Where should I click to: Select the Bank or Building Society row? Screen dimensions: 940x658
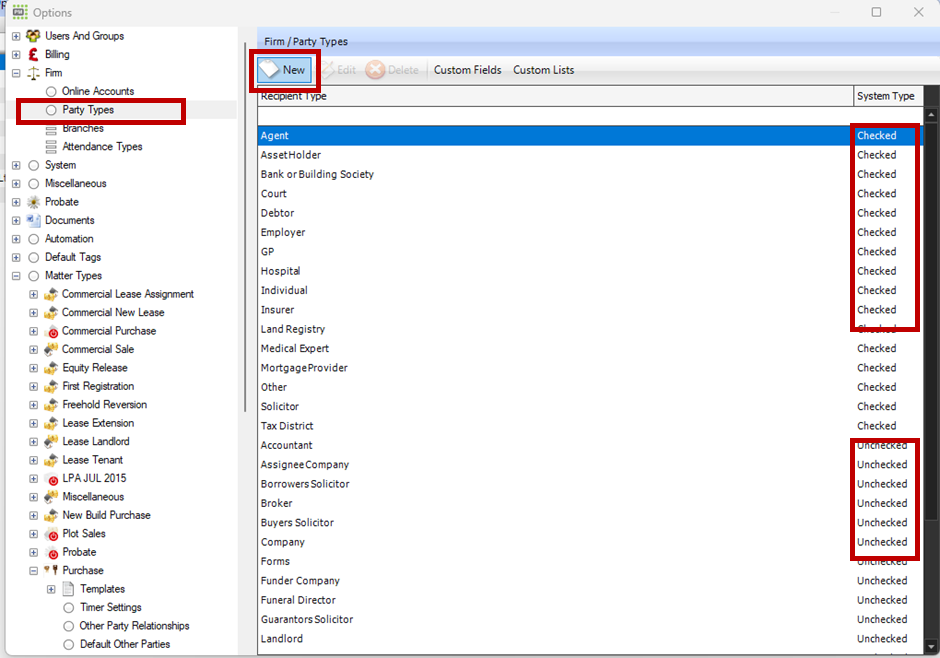(x=317, y=174)
